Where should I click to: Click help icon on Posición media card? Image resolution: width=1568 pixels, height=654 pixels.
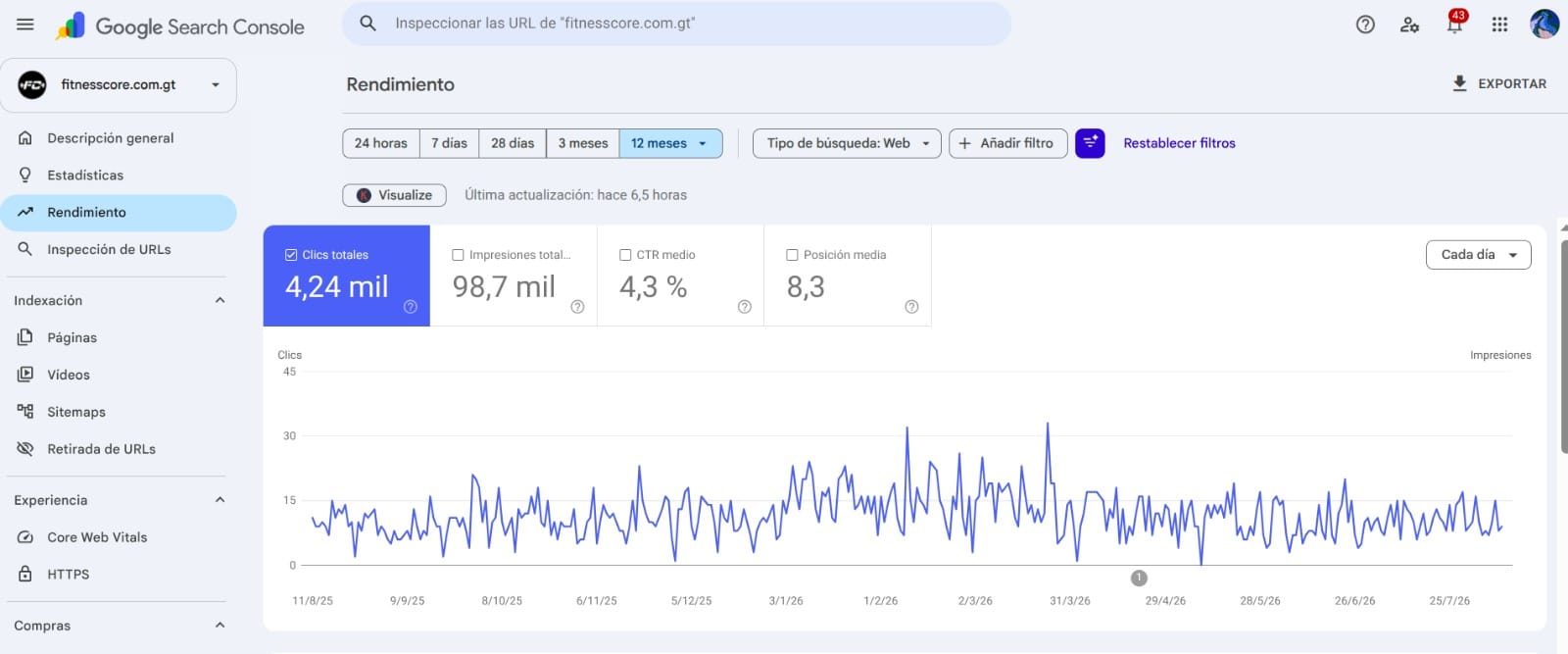click(x=911, y=307)
